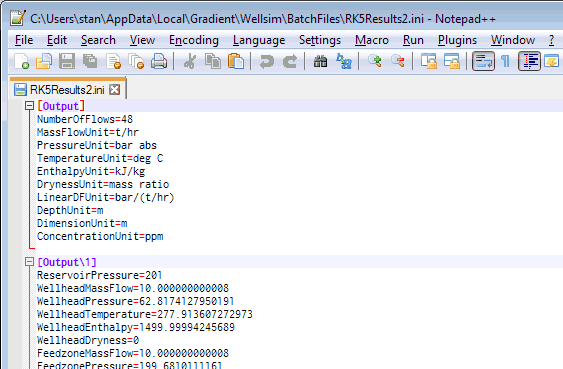Click the New file toolbar icon
563x369 pixels.
coord(22,61)
